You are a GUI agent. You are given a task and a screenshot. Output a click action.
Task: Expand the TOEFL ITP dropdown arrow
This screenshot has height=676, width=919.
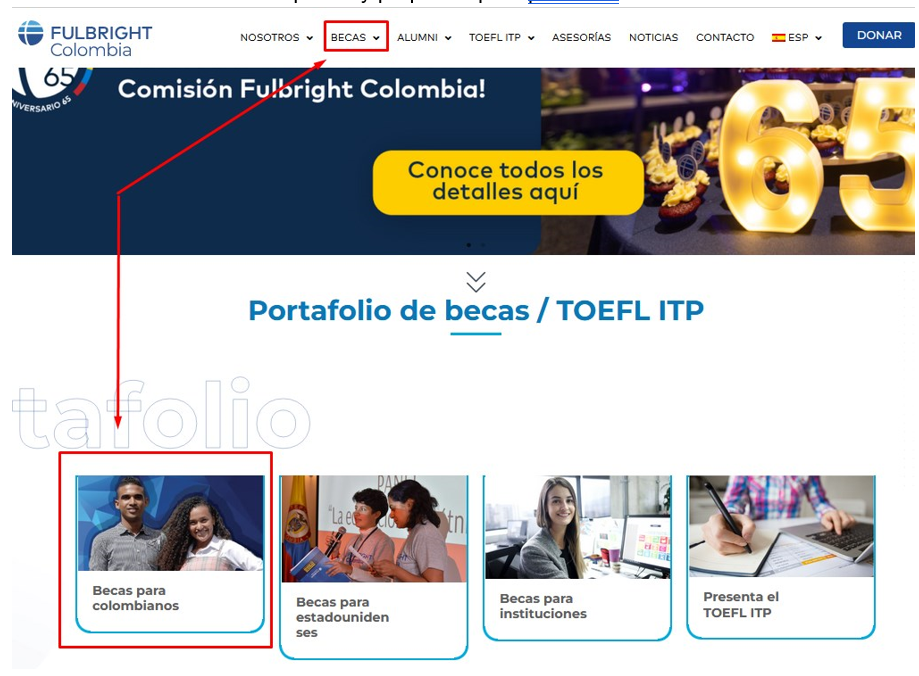(x=531, y=38)
